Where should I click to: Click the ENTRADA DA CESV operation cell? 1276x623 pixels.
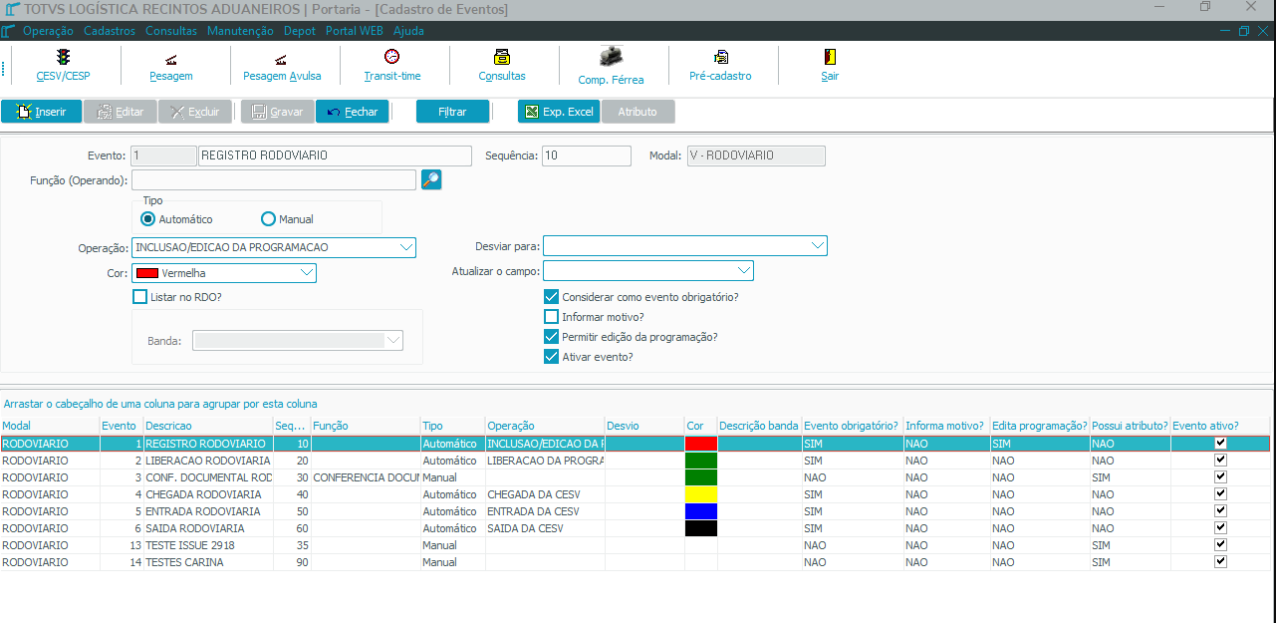click(x=545, y=511)
